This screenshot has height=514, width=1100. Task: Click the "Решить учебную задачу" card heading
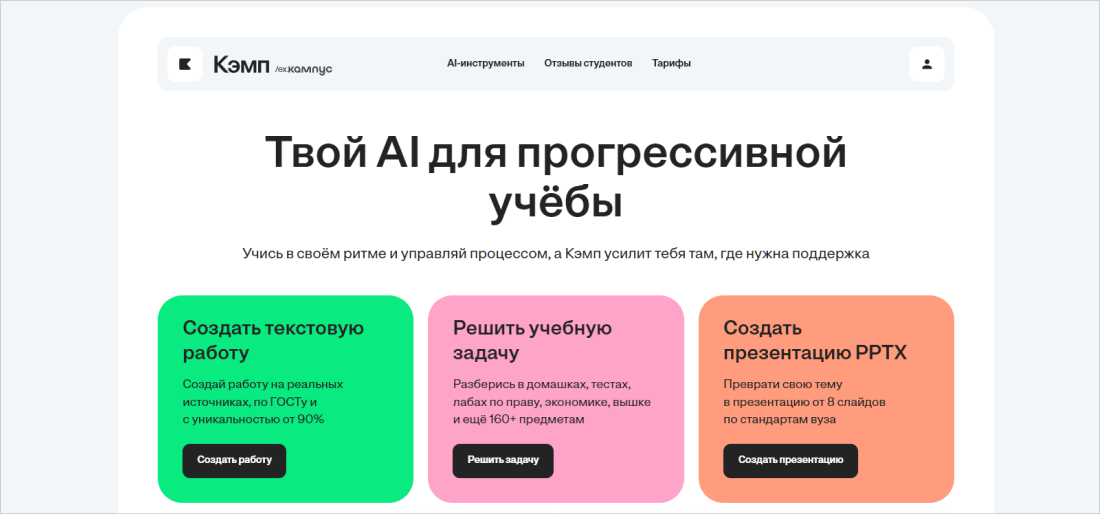point(532,340)
